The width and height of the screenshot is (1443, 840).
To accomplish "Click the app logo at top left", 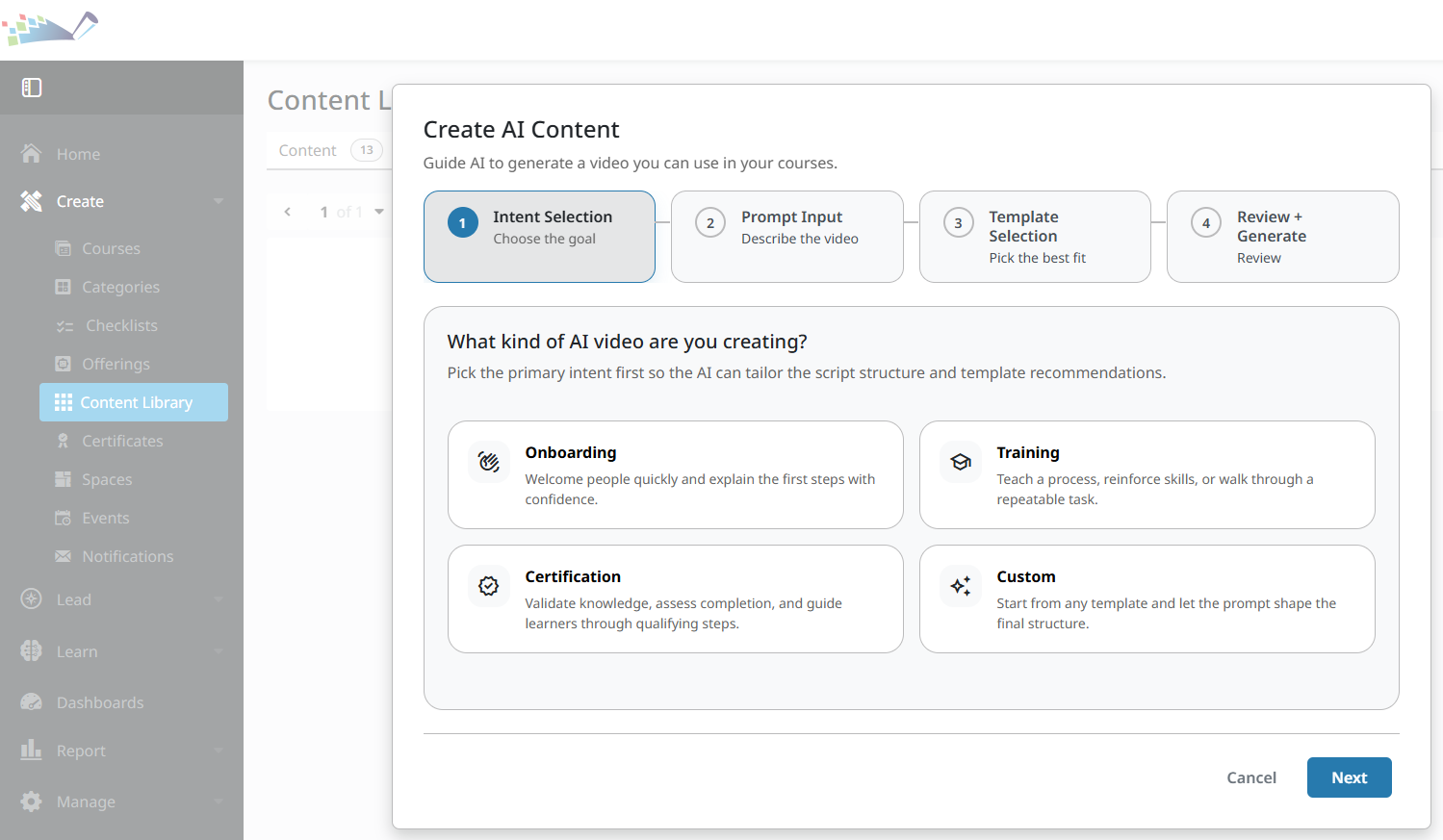I will point(50,29).
